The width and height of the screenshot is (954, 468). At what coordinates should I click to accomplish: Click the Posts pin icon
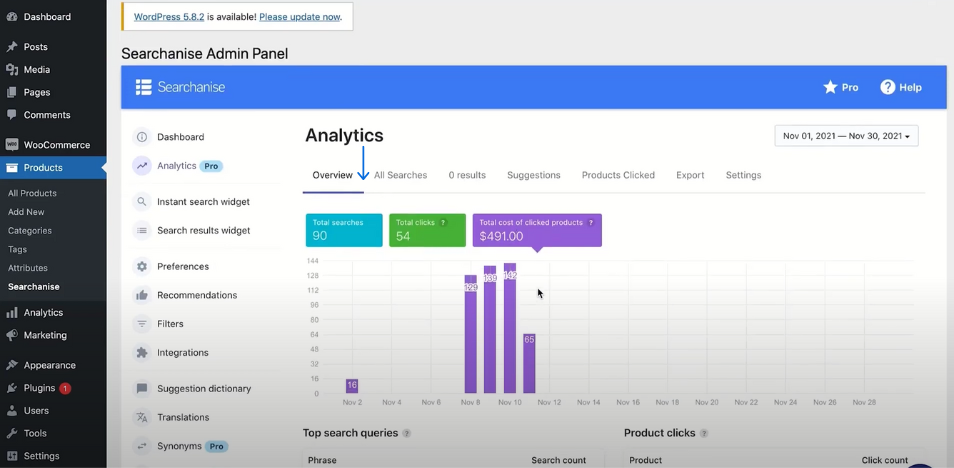[12, 47]
